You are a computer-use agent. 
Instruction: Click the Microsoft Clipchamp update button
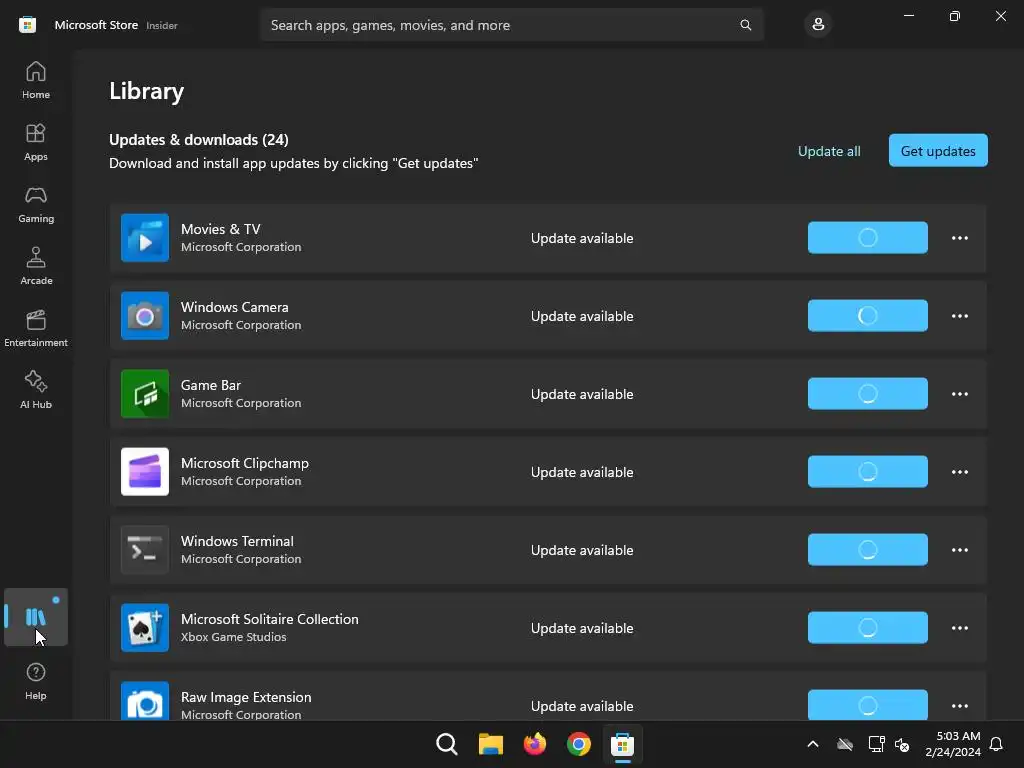click(x=867, y=472)
